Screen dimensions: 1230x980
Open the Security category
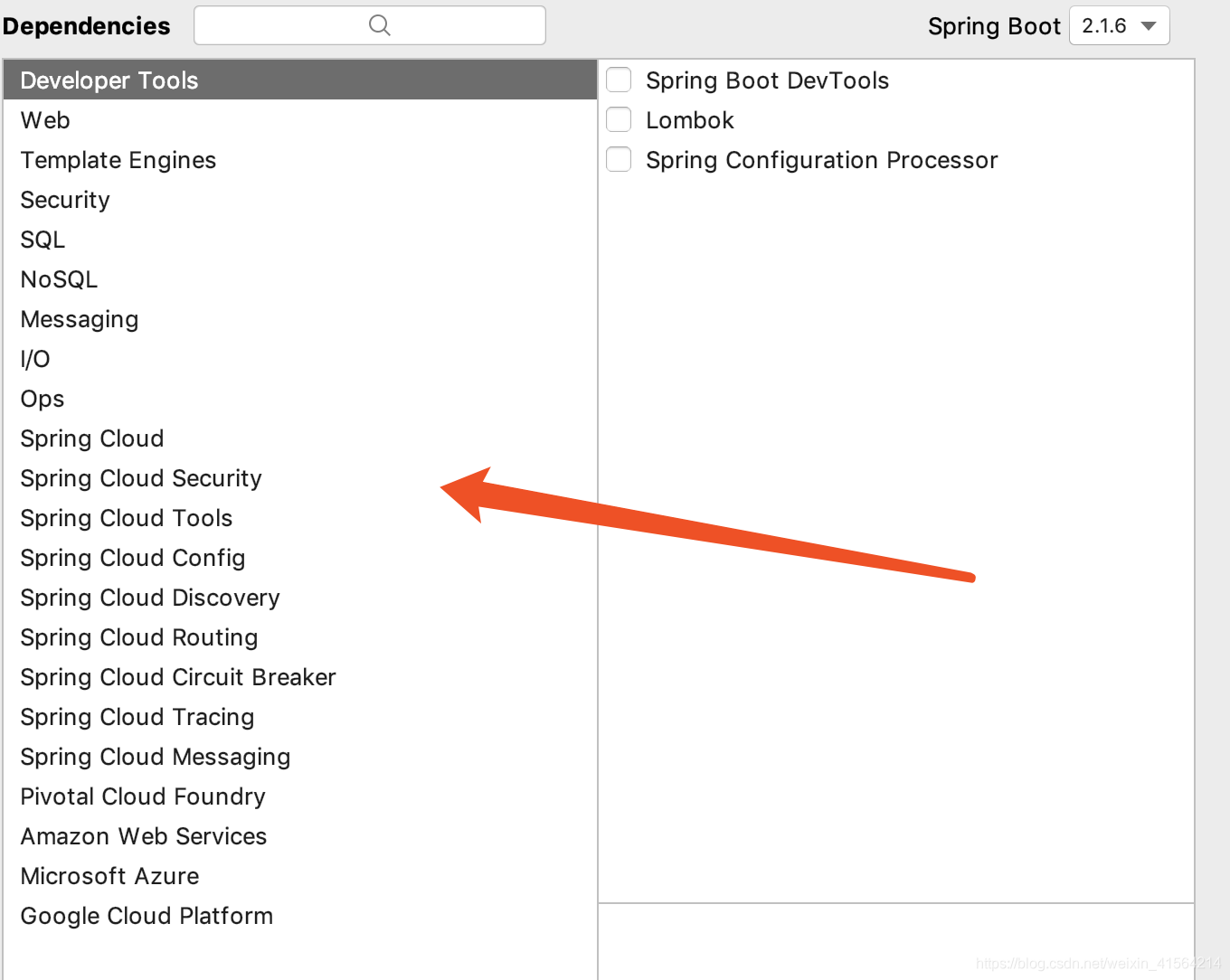[x=300, y=200]
